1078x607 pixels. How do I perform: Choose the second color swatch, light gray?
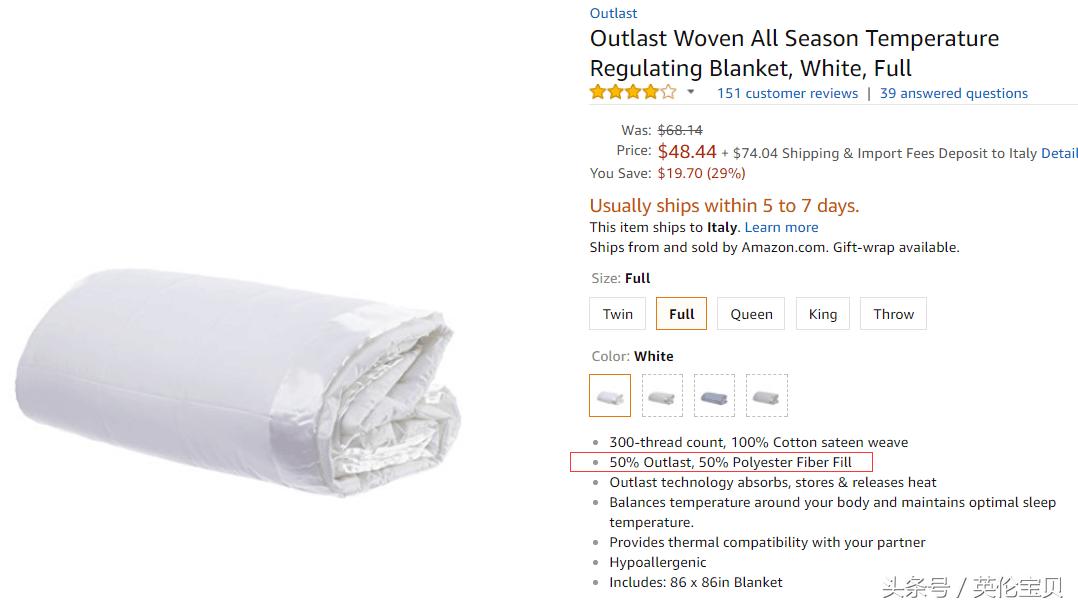coord(662,396)
